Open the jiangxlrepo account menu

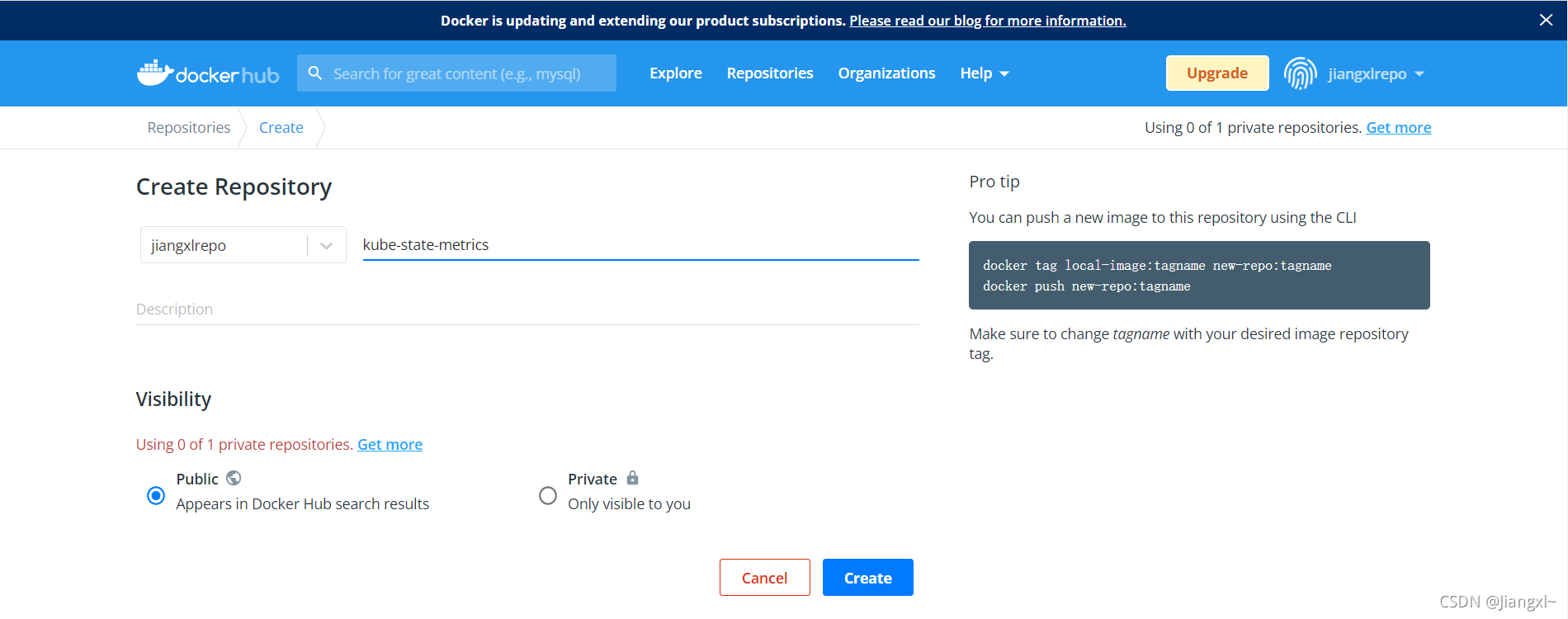point(1376,73)
